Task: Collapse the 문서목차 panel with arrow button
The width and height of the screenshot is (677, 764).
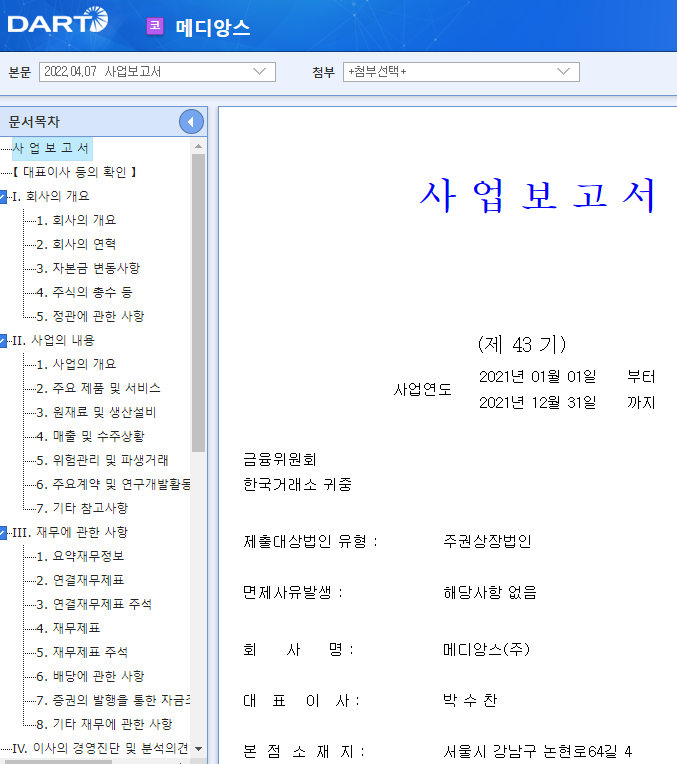Action: coord(191,122)
